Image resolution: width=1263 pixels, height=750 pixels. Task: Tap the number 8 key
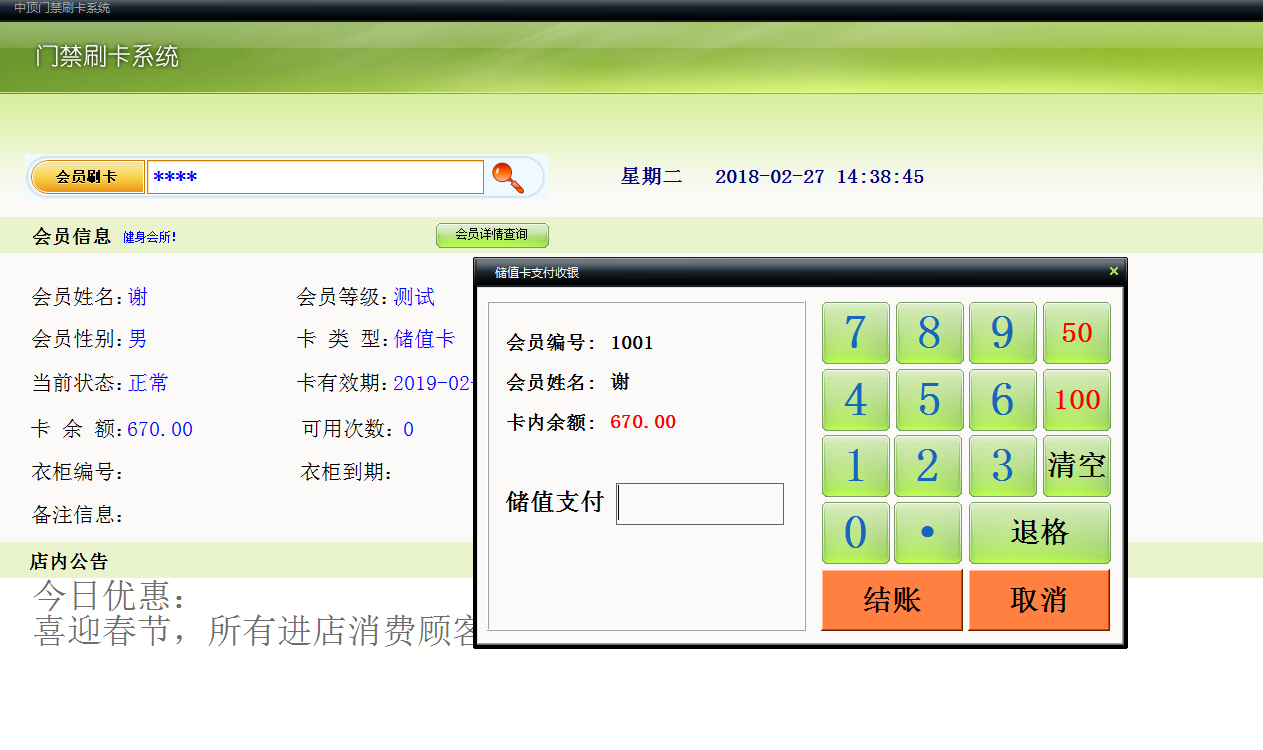pos(929,333)
